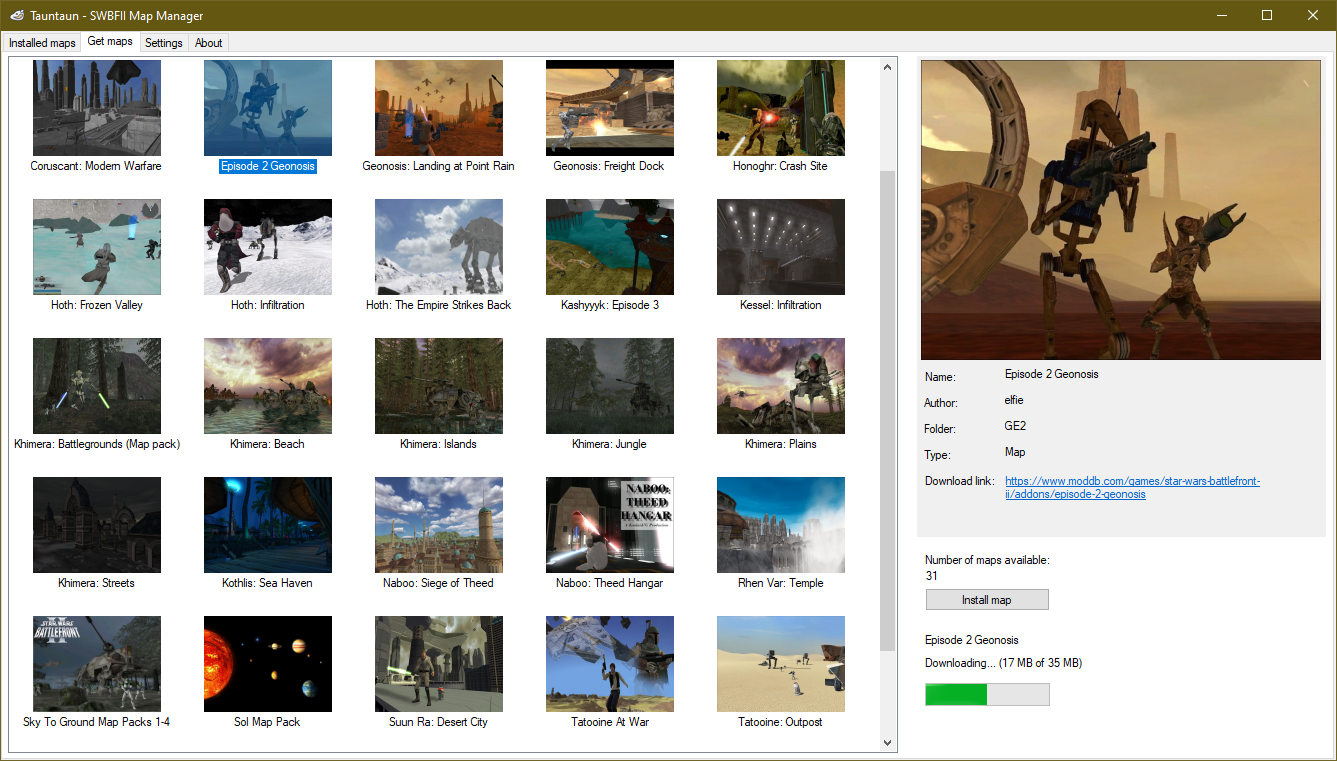Open the Kessel: Infiltration map entry
The image size is (1337, 761).
pyautogui.click(x=780, y=246)
